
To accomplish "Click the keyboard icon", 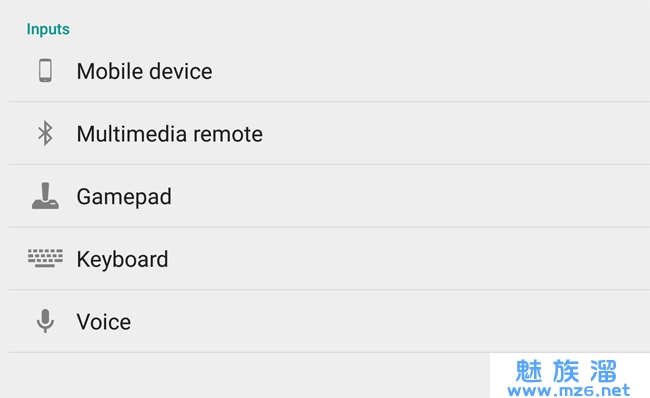I will tap(45, 258).
